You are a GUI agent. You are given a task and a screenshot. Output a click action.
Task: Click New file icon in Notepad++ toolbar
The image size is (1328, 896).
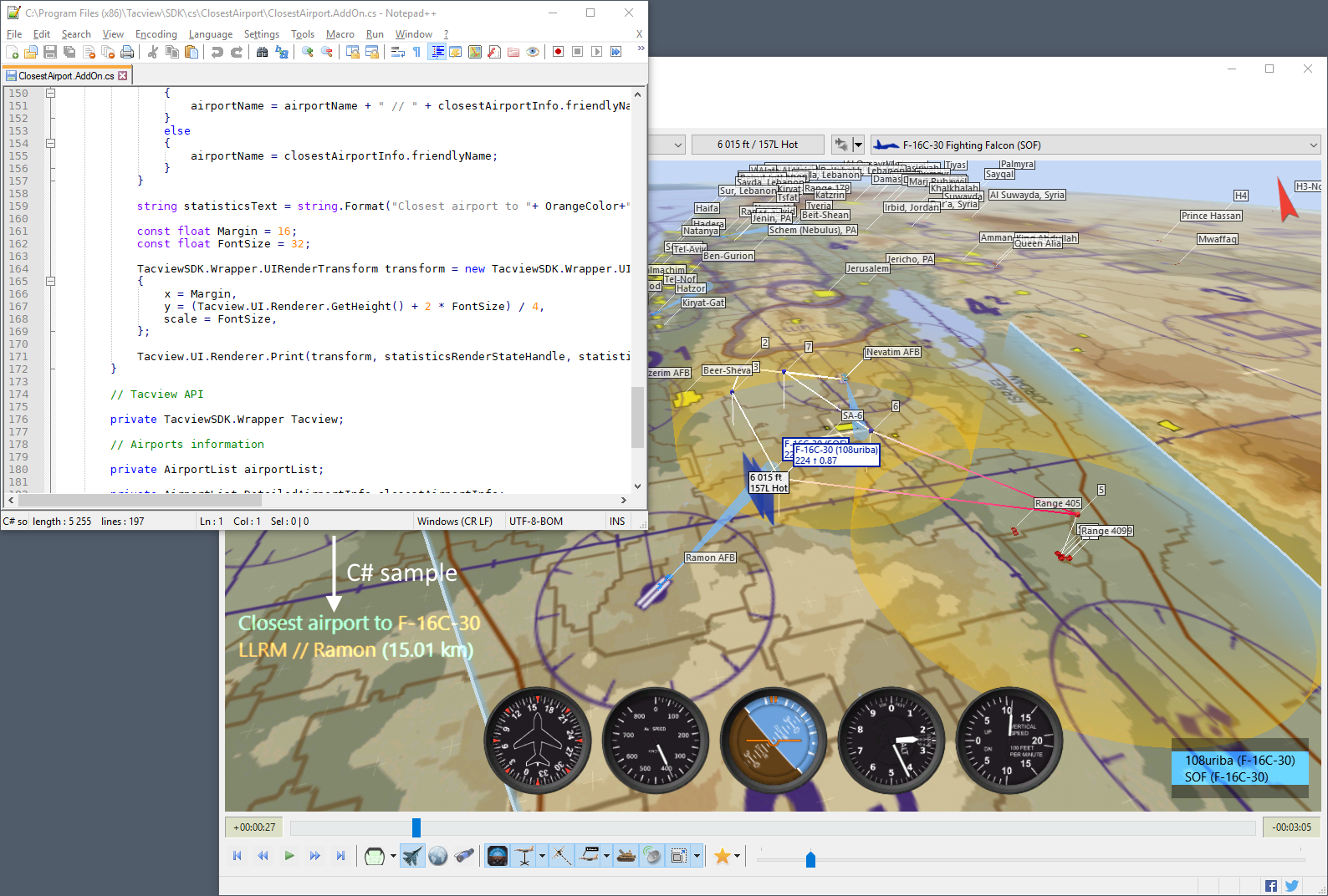pyautogui.click(x=13, y=52)
